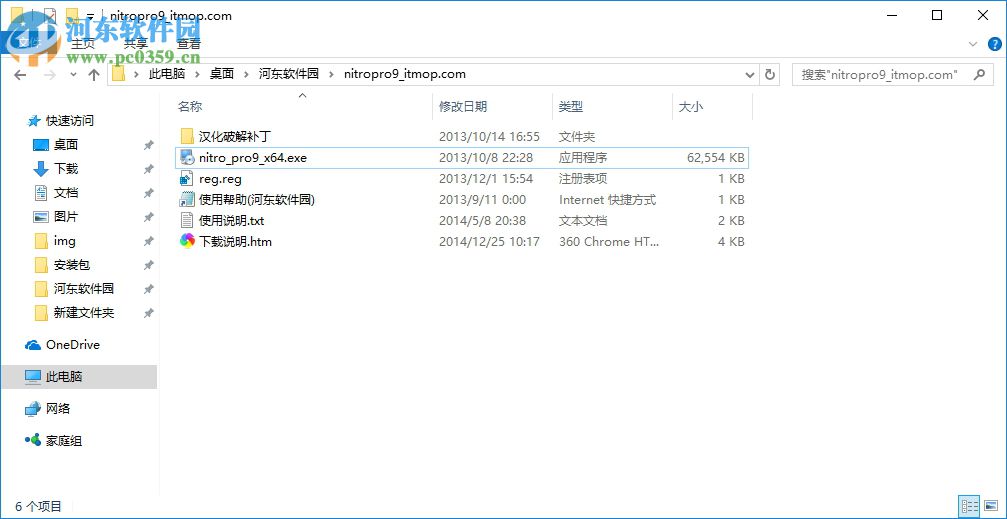Select the 使用说明.txt document icon
1007x519 pixels.
[x=187, y=220]
